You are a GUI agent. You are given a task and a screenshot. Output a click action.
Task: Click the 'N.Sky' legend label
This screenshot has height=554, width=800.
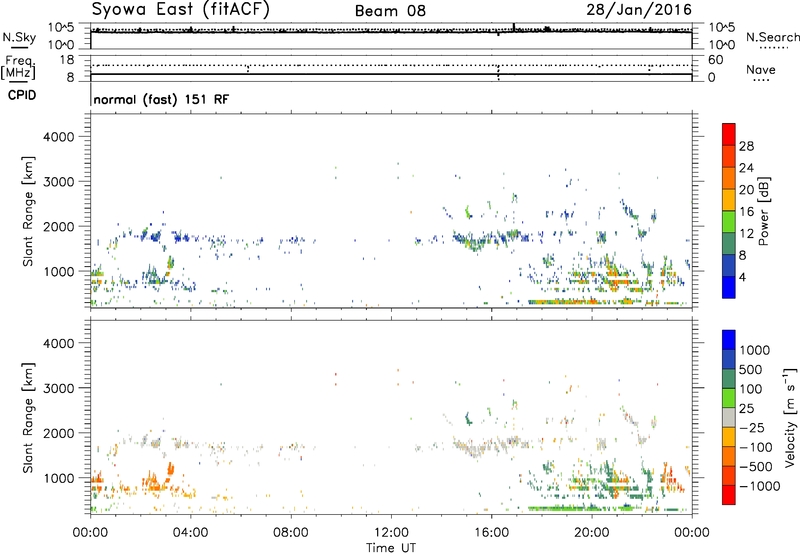(19, 37)
